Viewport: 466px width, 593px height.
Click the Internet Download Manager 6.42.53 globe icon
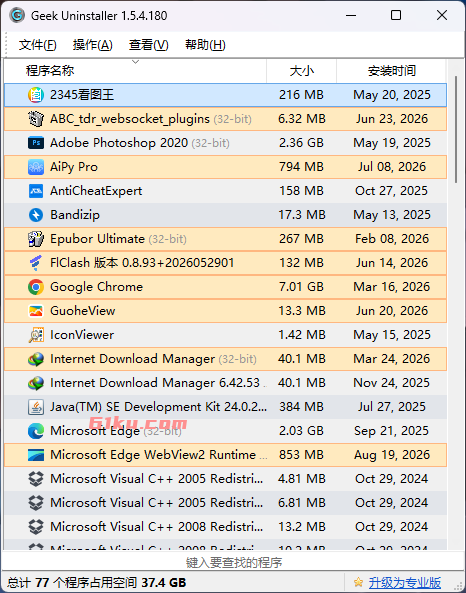(36, 383)
